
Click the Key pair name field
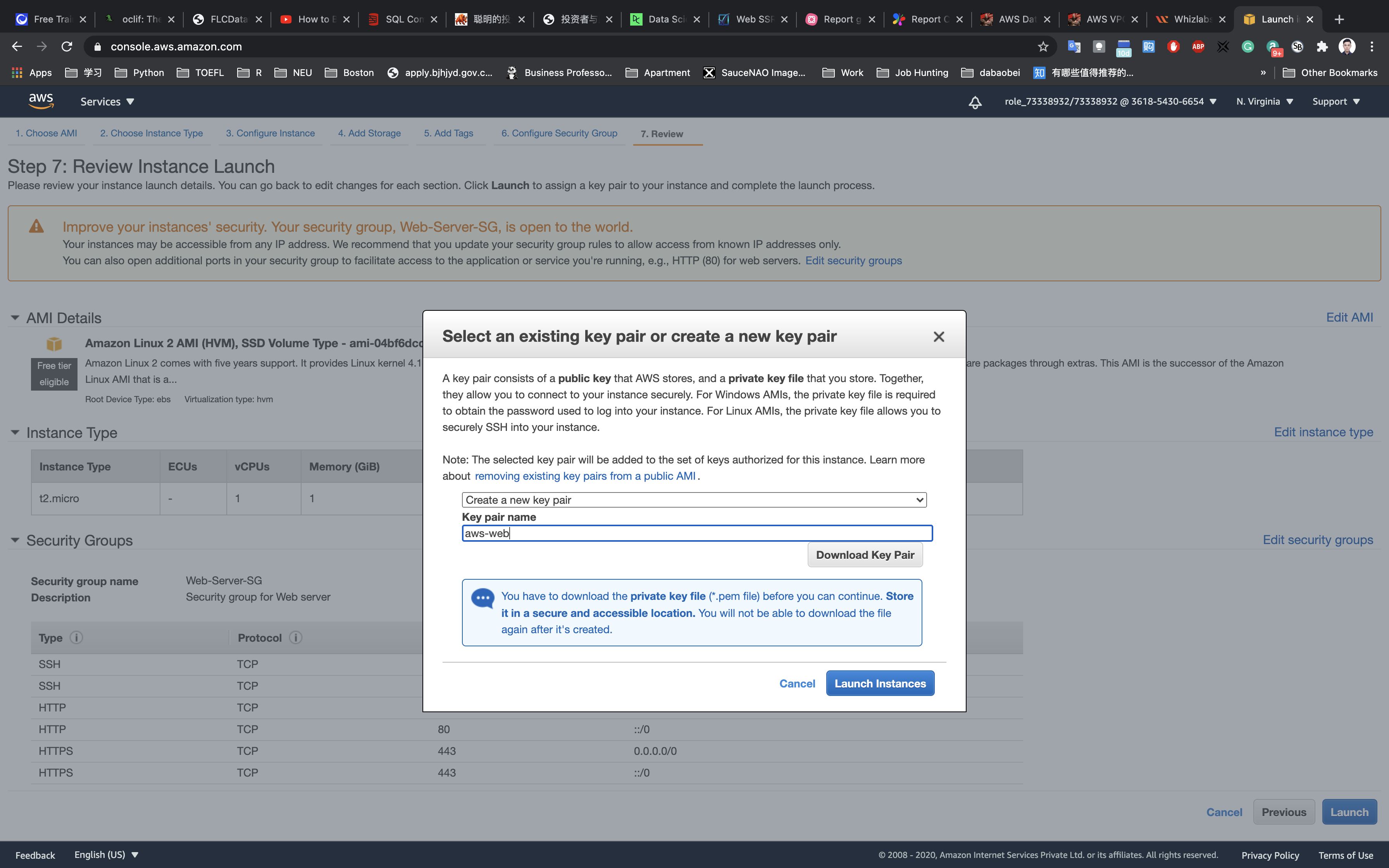(x=697, y=533)
